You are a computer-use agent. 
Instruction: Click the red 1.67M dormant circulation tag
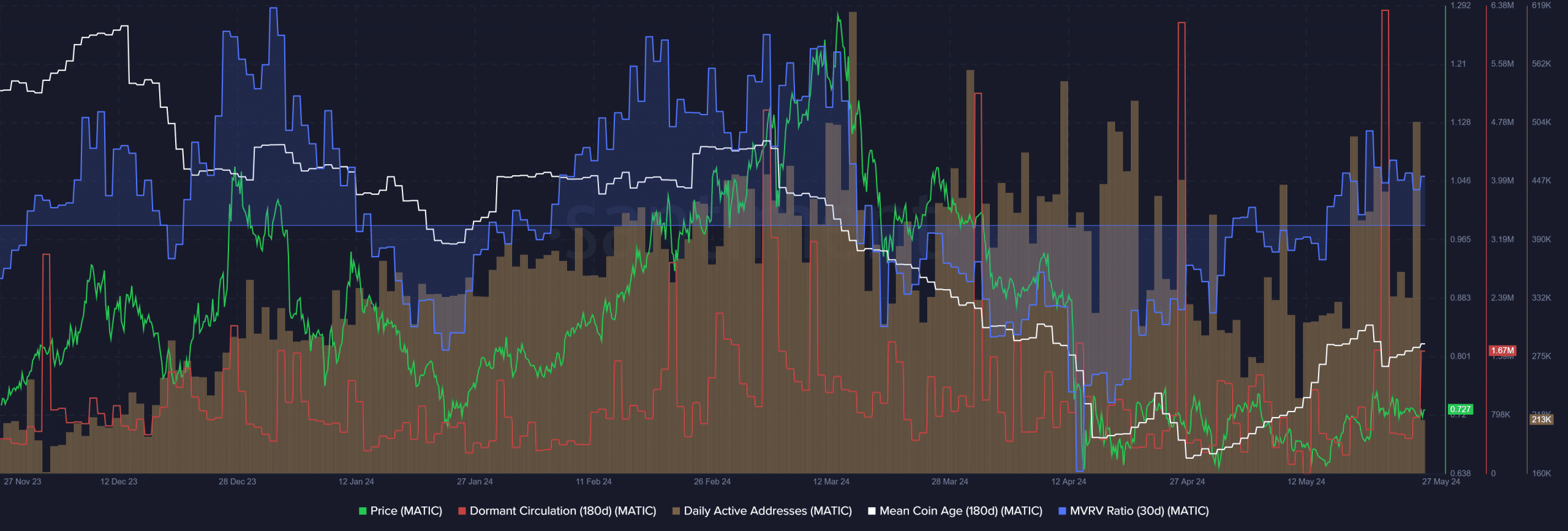pos(1502,350)
